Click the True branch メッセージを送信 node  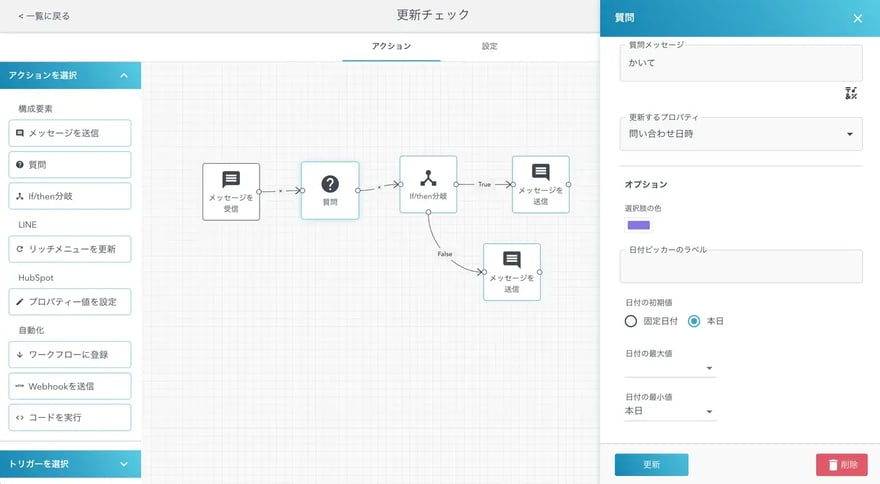pyautogui.click(x=540, y=184)
